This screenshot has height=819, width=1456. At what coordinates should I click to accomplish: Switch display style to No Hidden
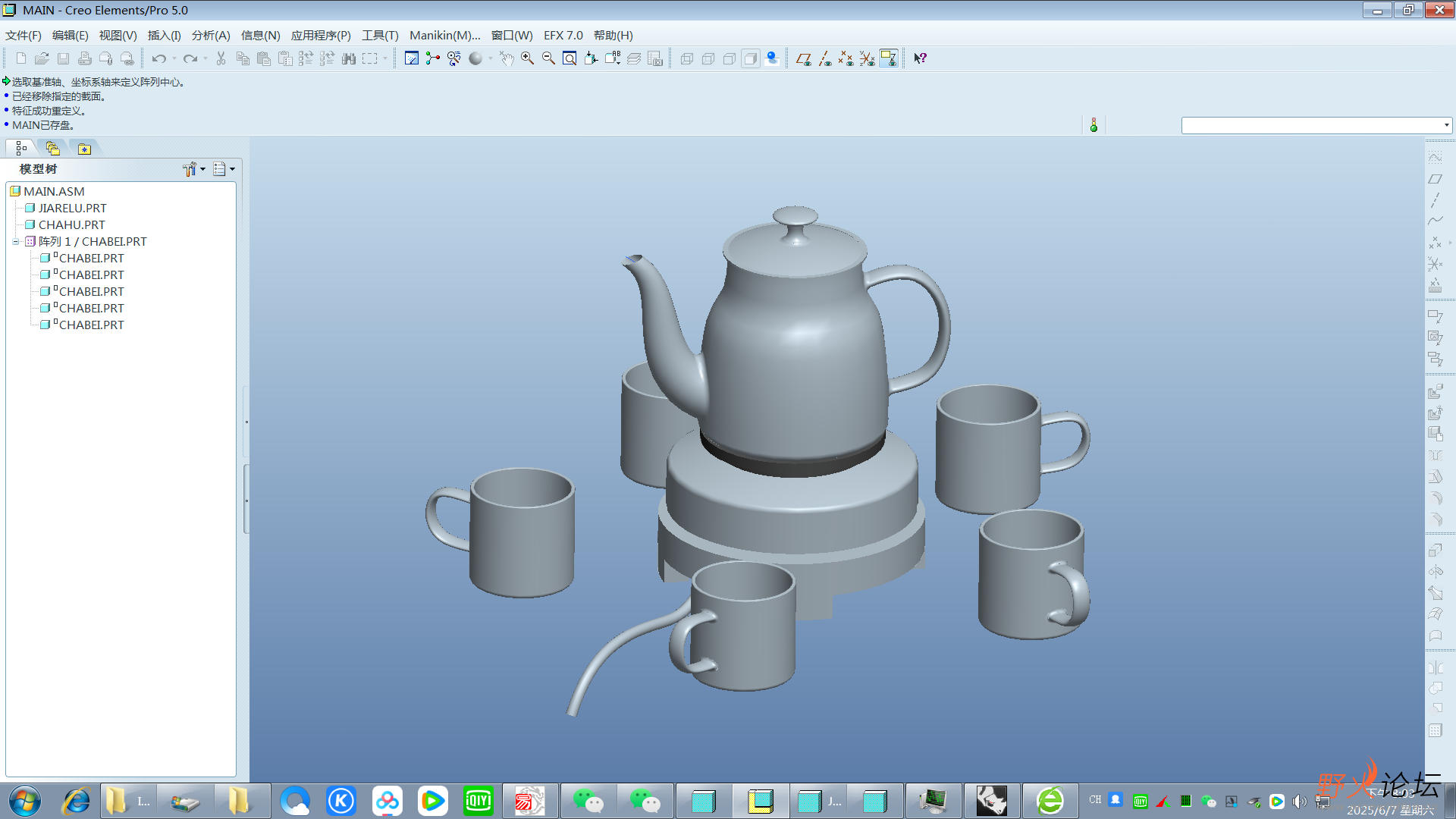point(730,58)
